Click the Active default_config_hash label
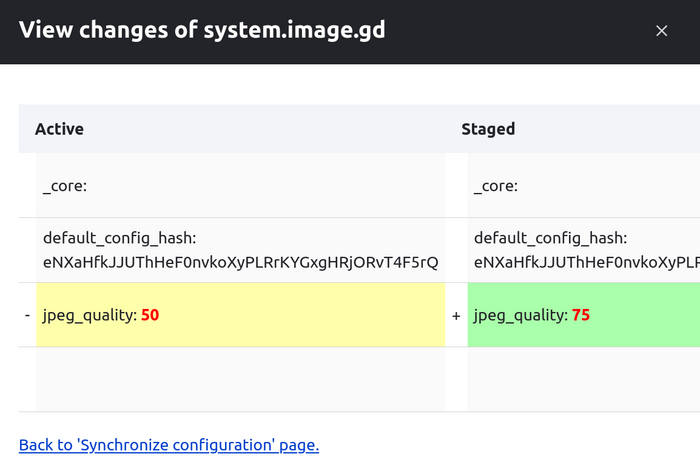This screenshot has width=700, height=468. (119, 238)
